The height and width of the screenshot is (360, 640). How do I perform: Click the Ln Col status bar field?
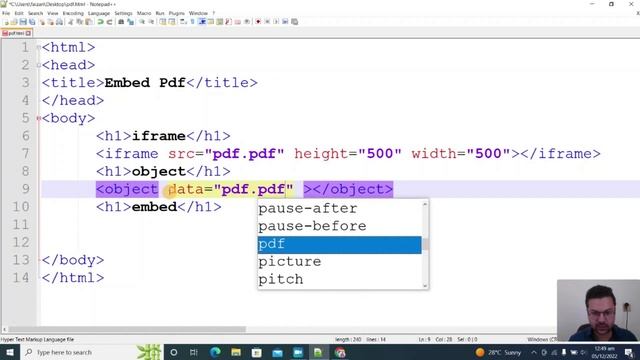tap(448, 339)
